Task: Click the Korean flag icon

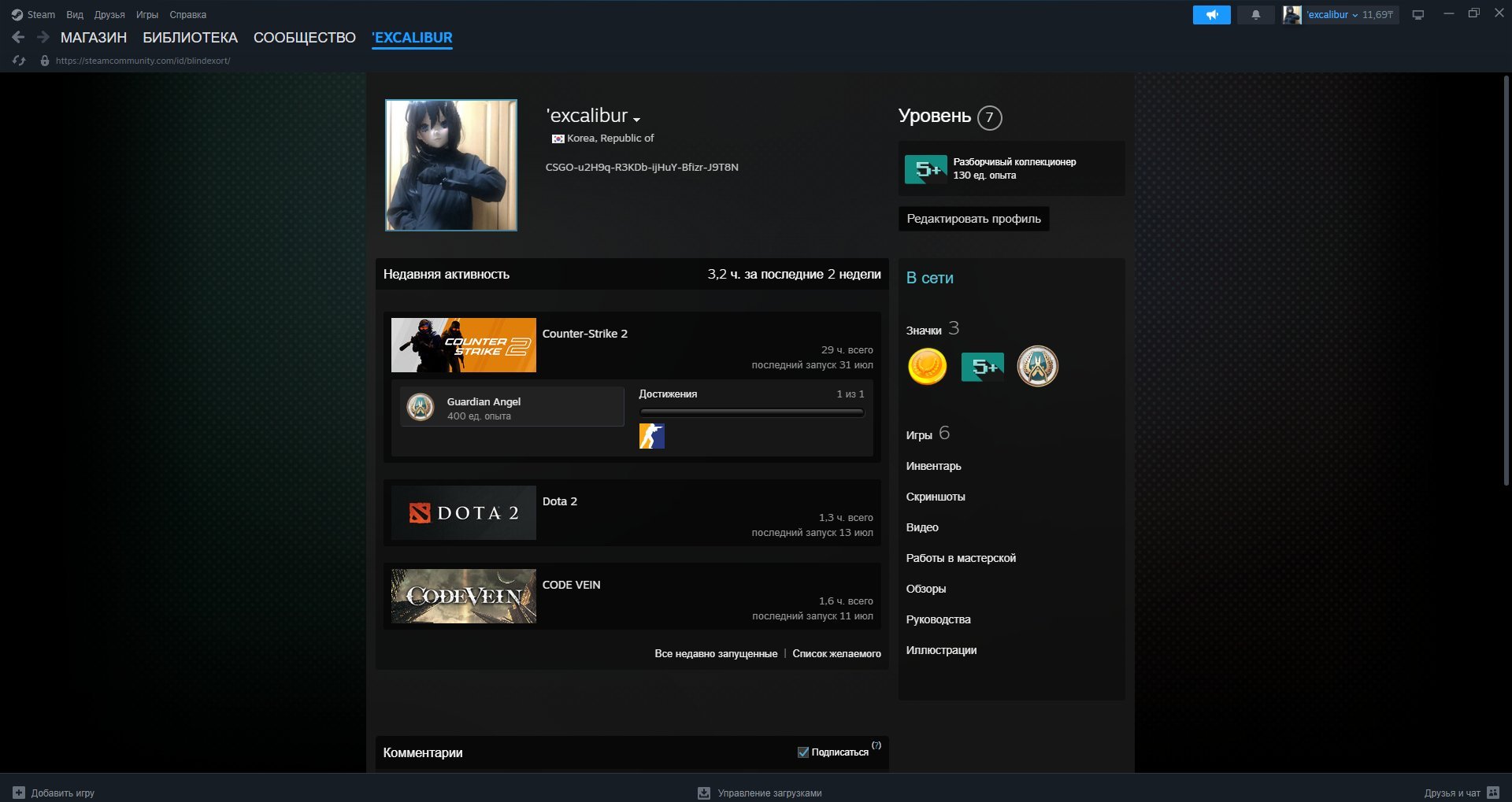Action: click(558, 139)
